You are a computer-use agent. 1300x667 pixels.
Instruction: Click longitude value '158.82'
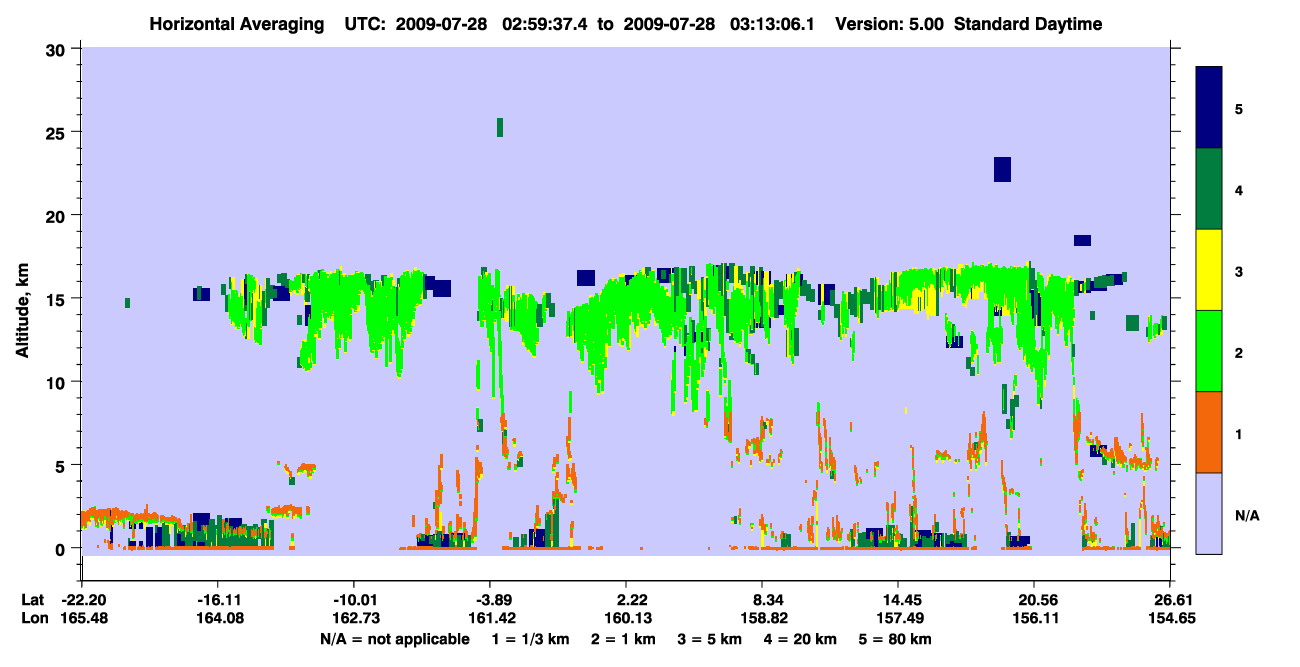(762, 618)
